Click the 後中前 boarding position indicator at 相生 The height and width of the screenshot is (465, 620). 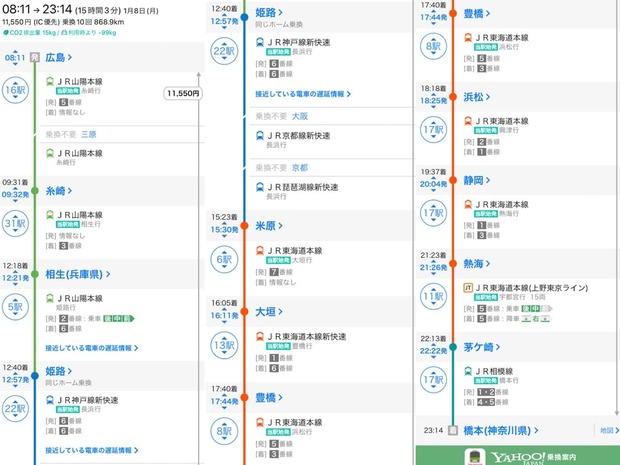[x=119, y=319]
